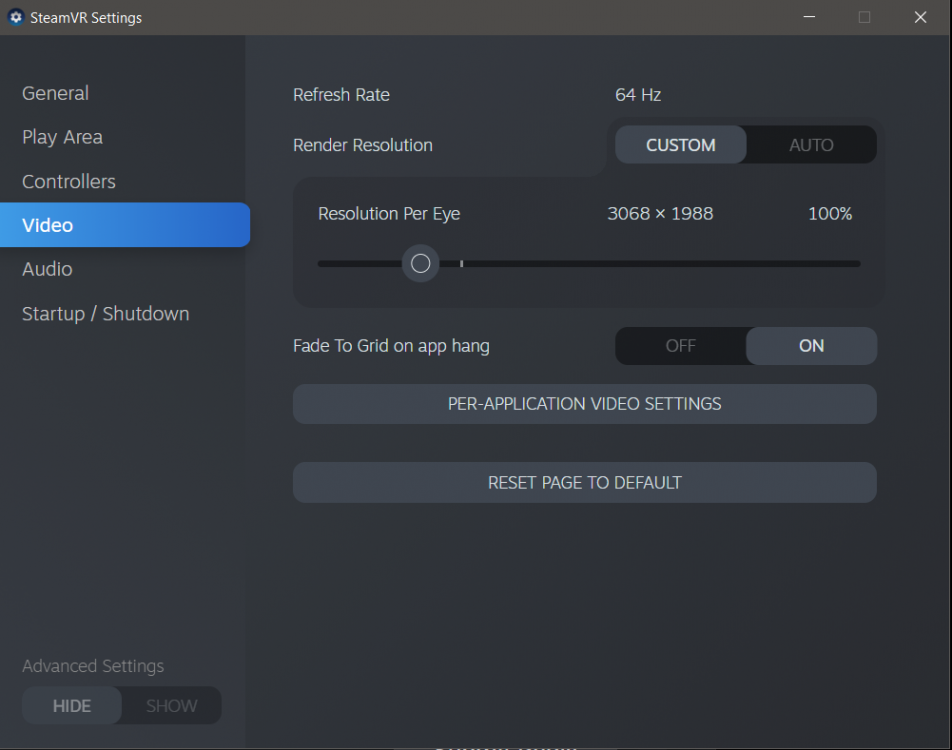This screenshot has height=750, width=952.
Task: Open Startup / Shutdown settings
Action: click(105, 313)
